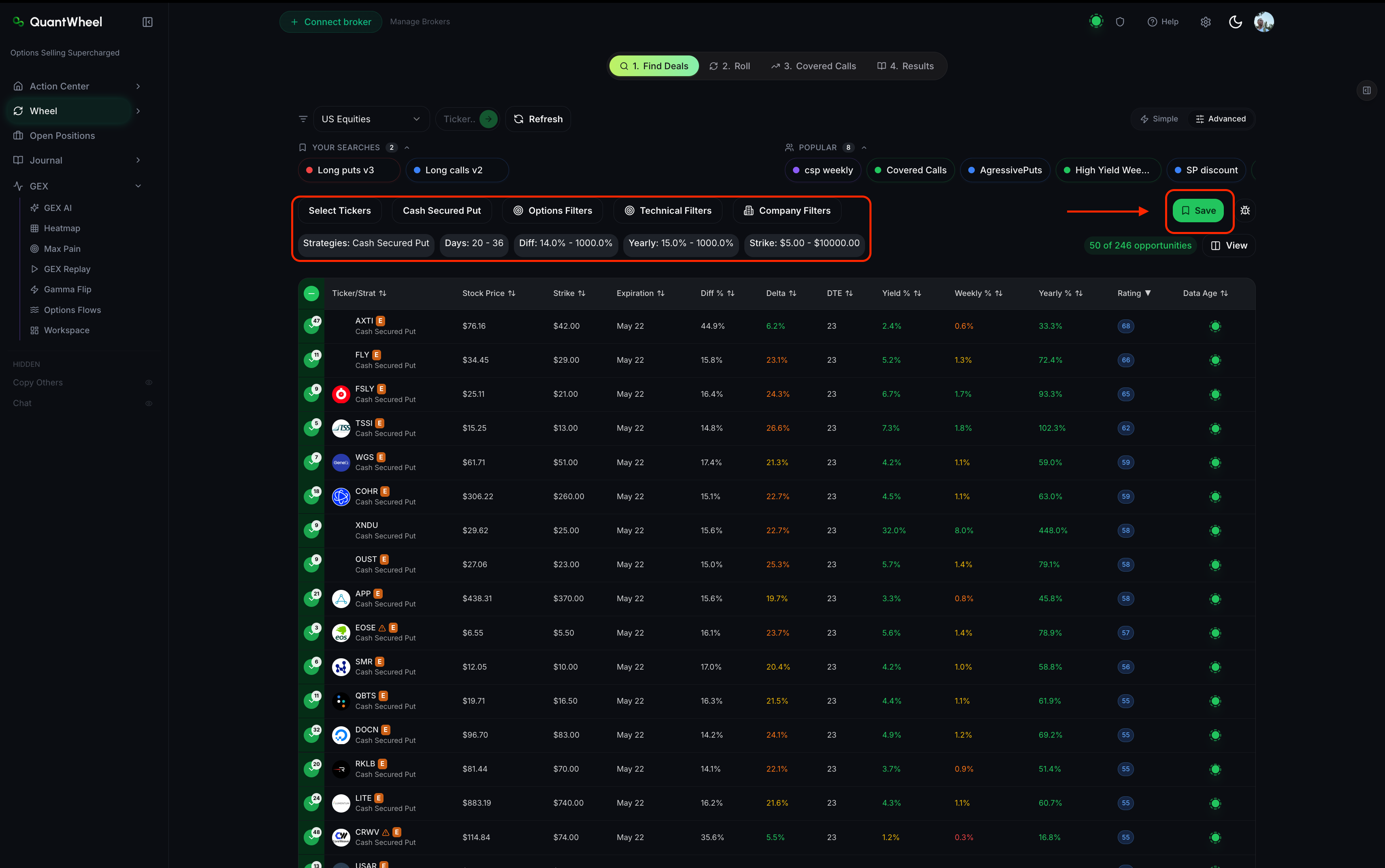
Task: Open TSSI company logo
Action: tap(341, 428)
